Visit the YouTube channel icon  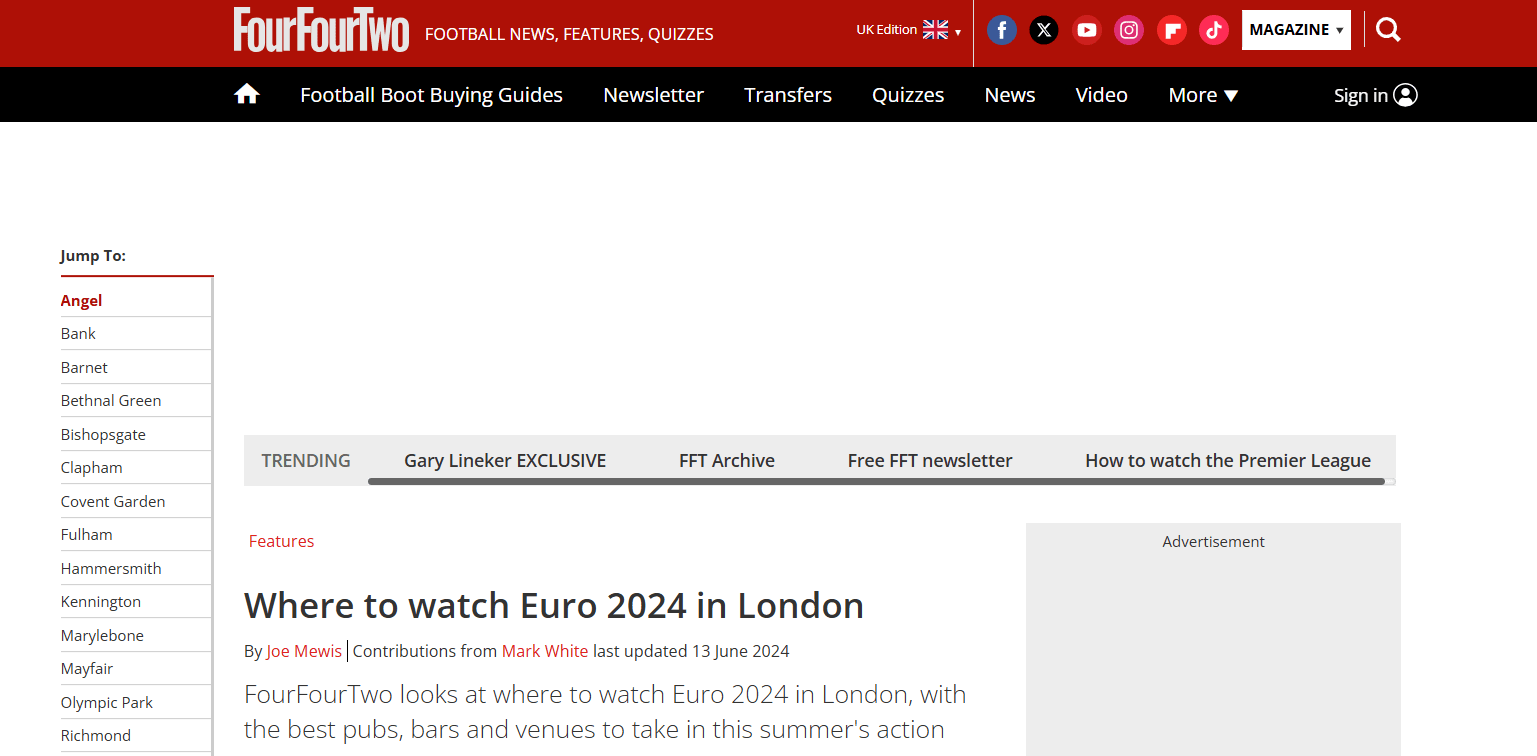coord(1086,30)
